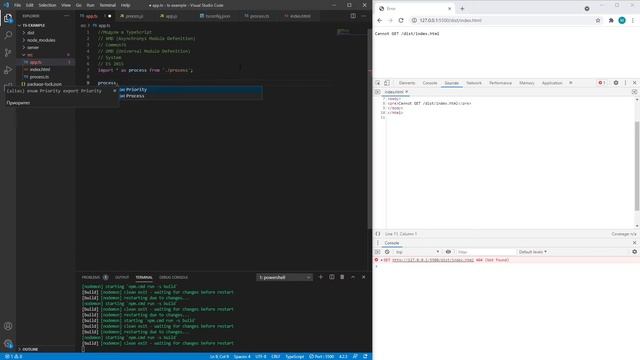The image size is (640, 360).
Task: Toggle the DevTools device toolbar
Action: click(x=387, y=83)
